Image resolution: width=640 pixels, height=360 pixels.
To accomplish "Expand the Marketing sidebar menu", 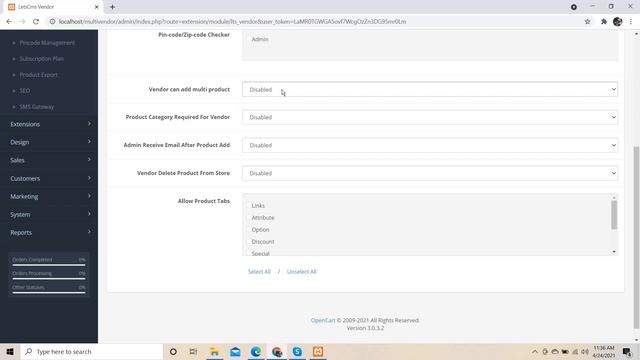I will click(49, 196).
